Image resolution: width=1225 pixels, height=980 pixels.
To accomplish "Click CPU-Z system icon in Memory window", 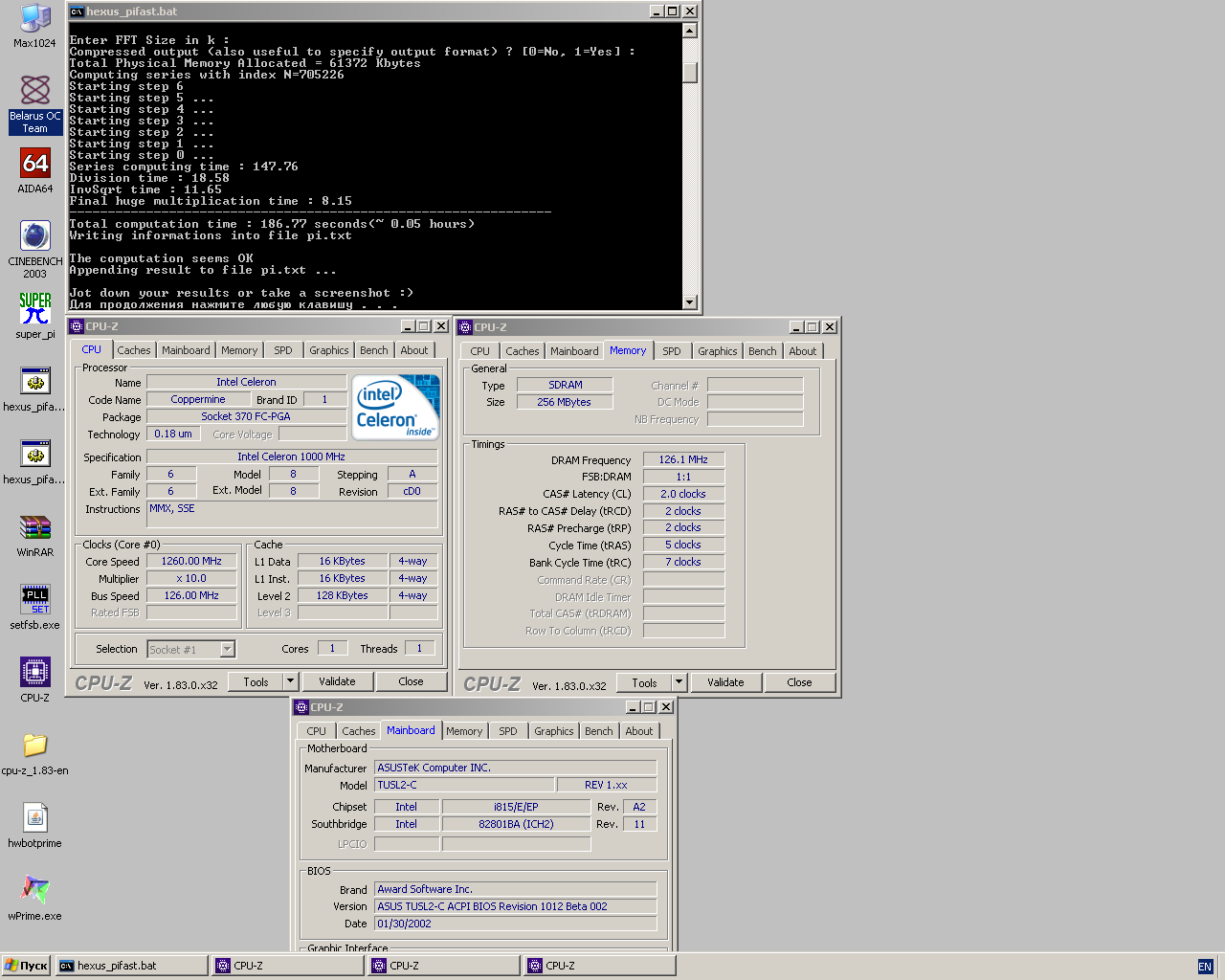I will point(465,327).
